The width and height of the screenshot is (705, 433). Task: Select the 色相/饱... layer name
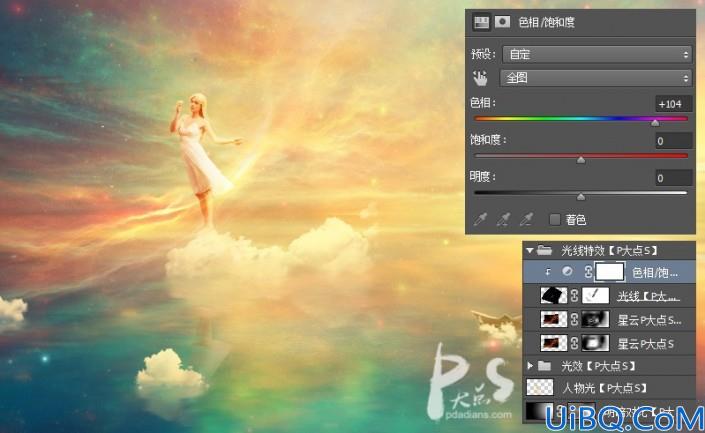coord(655,272)
